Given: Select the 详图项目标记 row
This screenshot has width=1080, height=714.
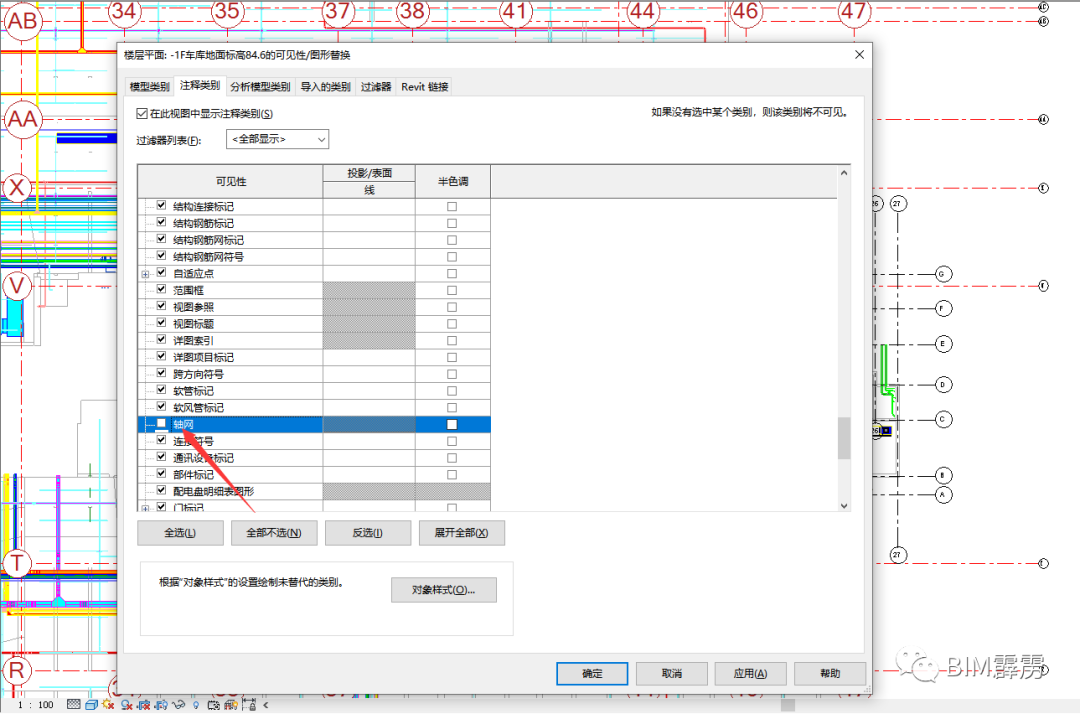Looking at the screenshot, I should (314, 357).
